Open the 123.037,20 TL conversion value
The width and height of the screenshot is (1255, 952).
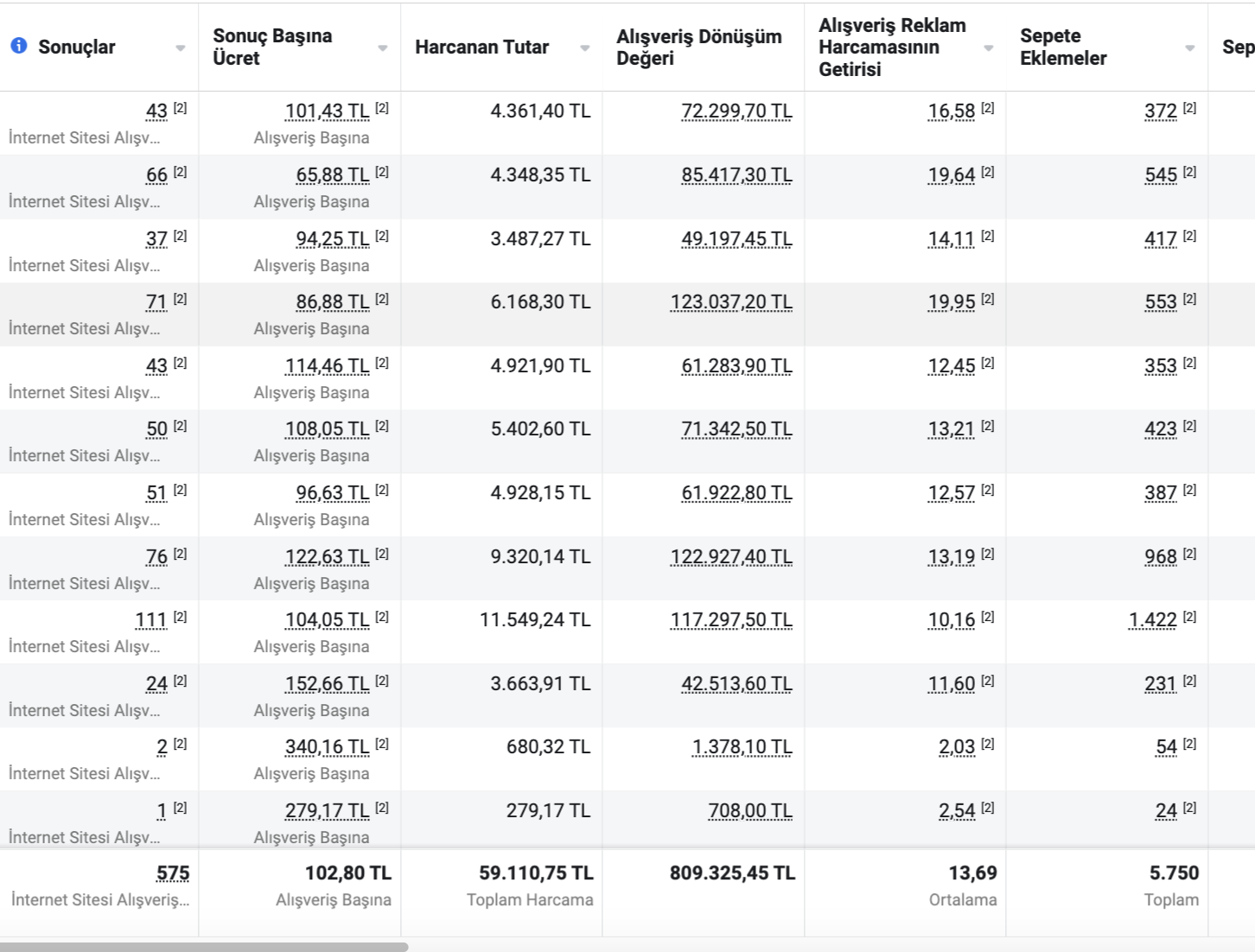pos(731,302)
